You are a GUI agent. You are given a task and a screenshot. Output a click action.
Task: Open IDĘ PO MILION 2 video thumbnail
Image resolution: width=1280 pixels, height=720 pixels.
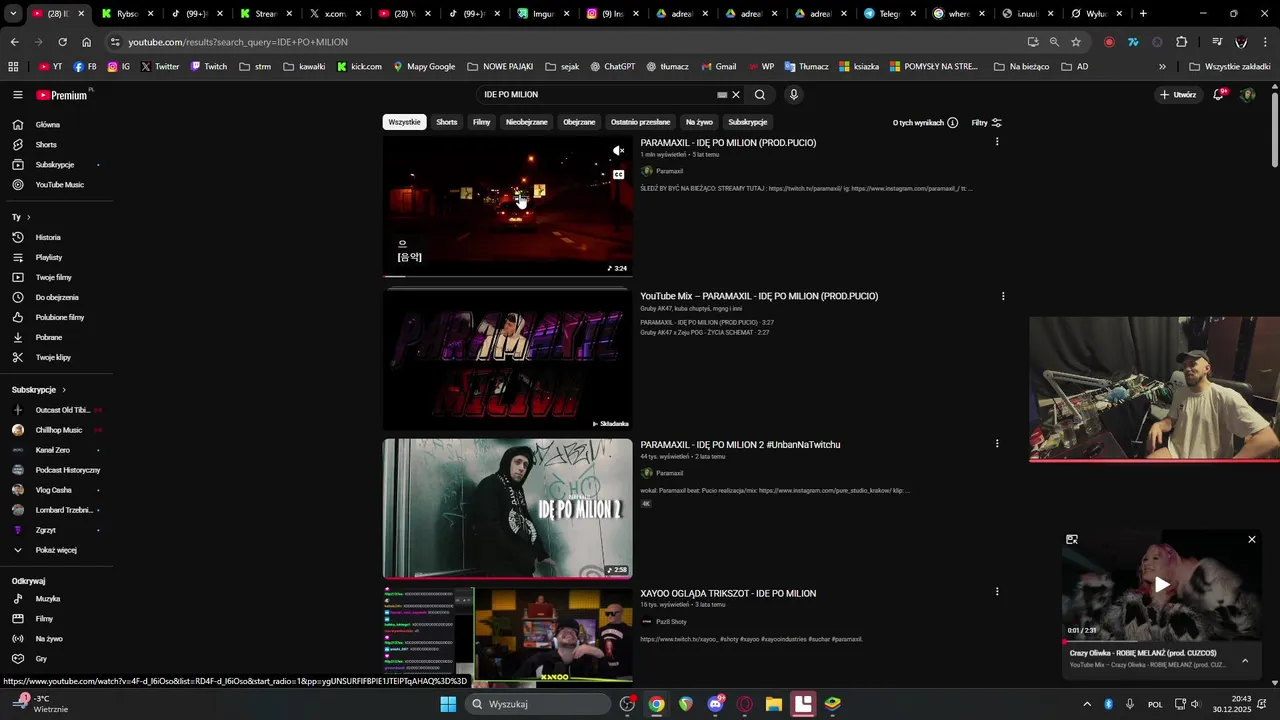[507, 508]
